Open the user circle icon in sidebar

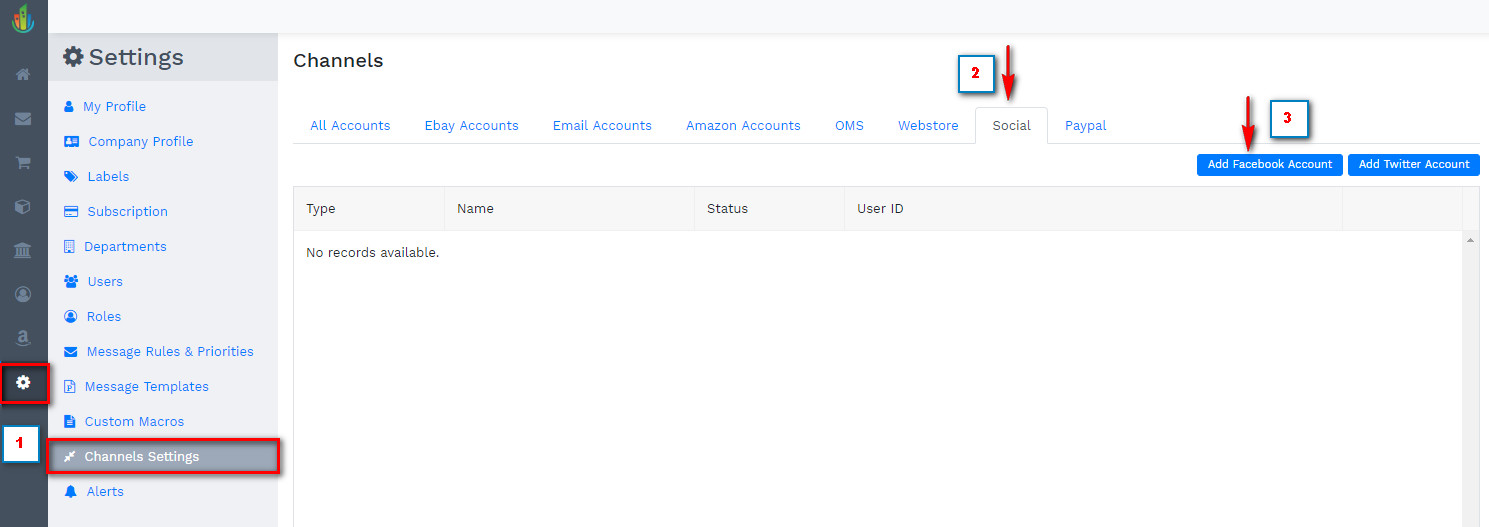tap(22, 294)
